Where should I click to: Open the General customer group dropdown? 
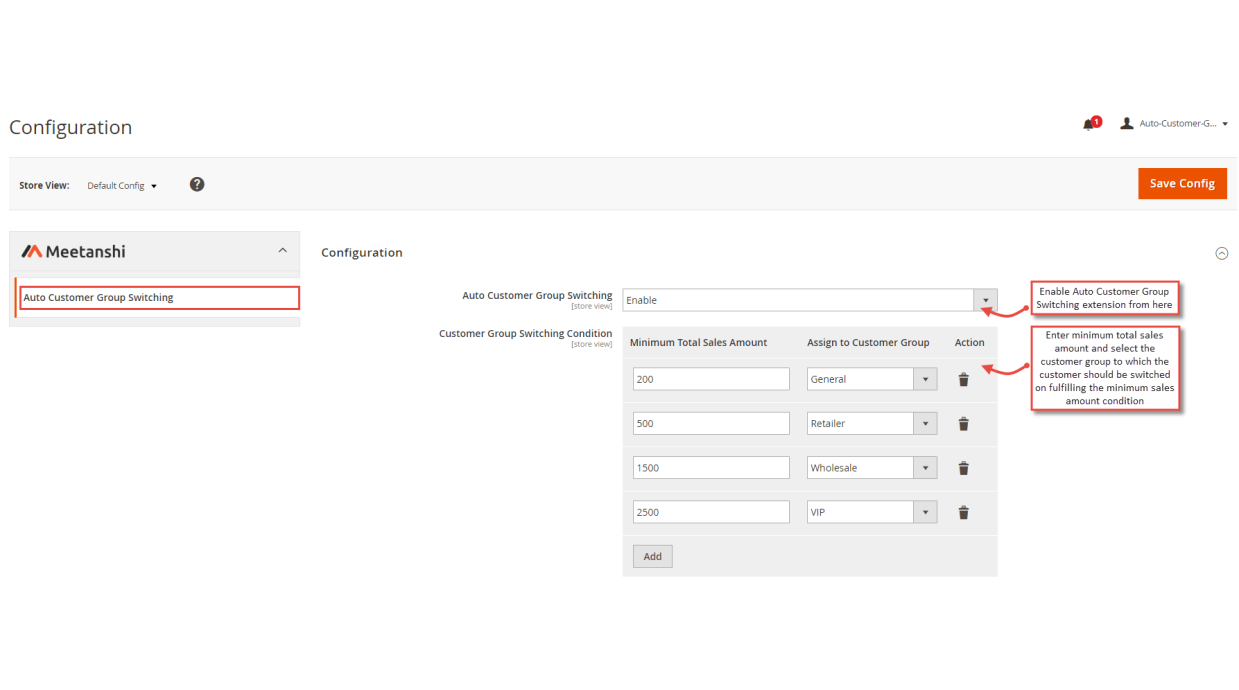872,379
